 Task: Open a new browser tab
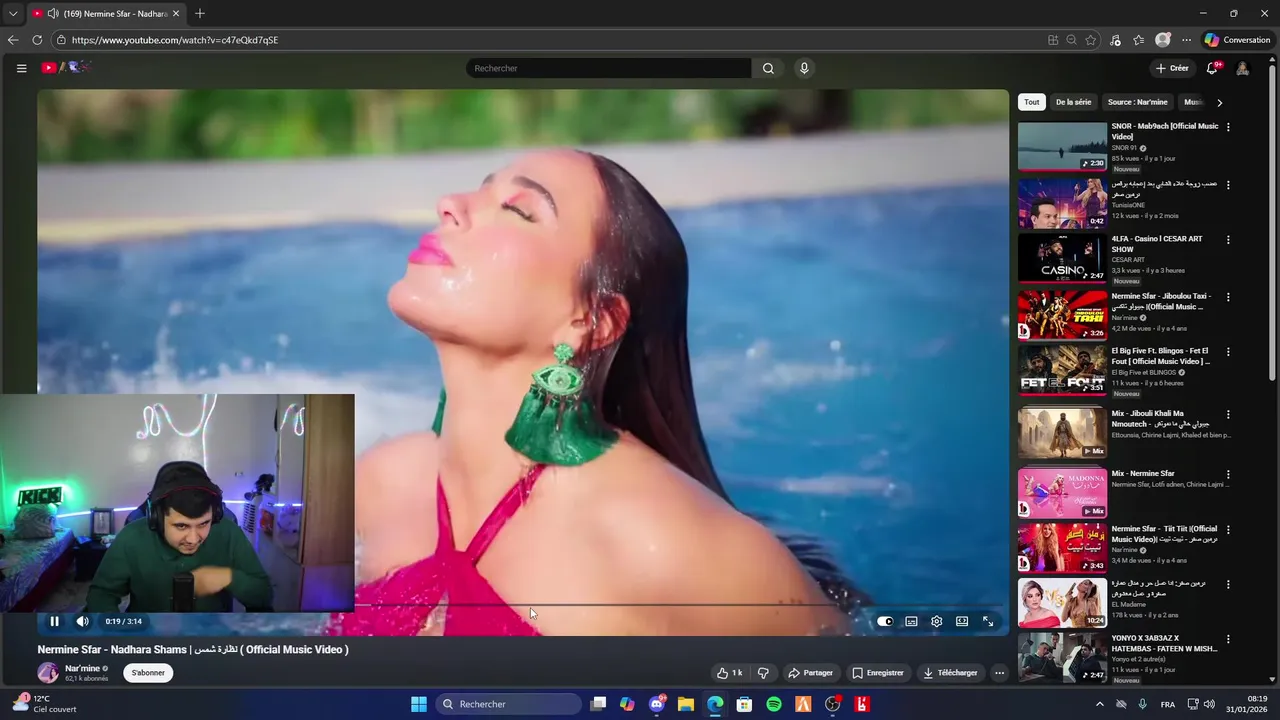[200, 13]
